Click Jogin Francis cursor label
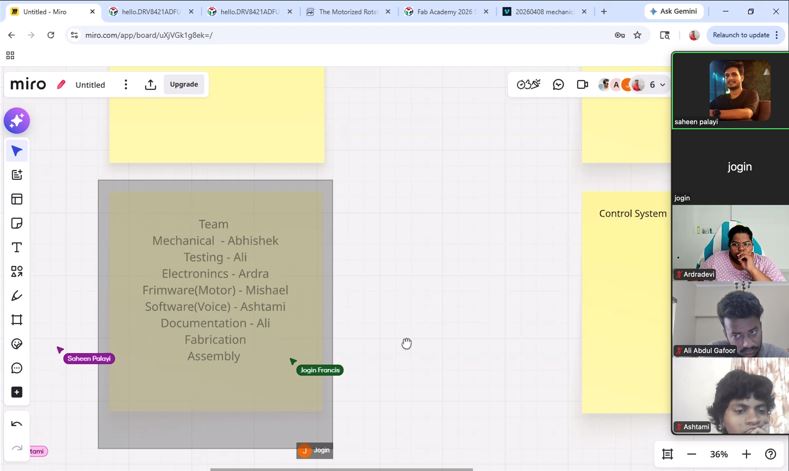Screen dimensions: 789x471 pos(320,370)
